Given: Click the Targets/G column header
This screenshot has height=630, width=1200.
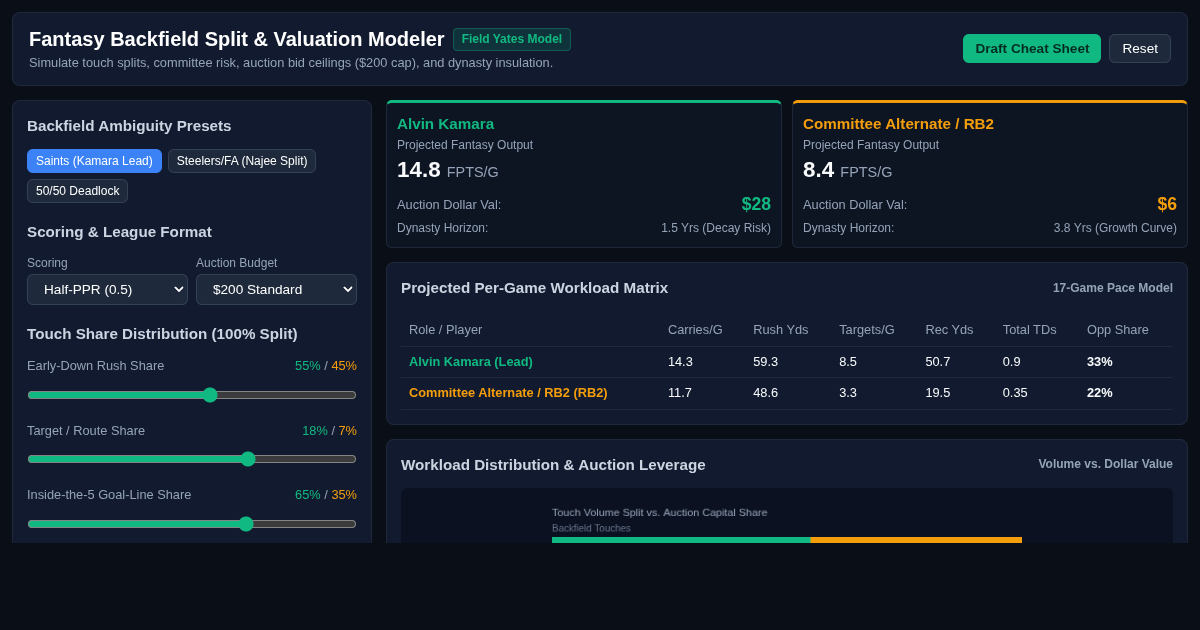Looking at the screenshot, I should 867,330.
